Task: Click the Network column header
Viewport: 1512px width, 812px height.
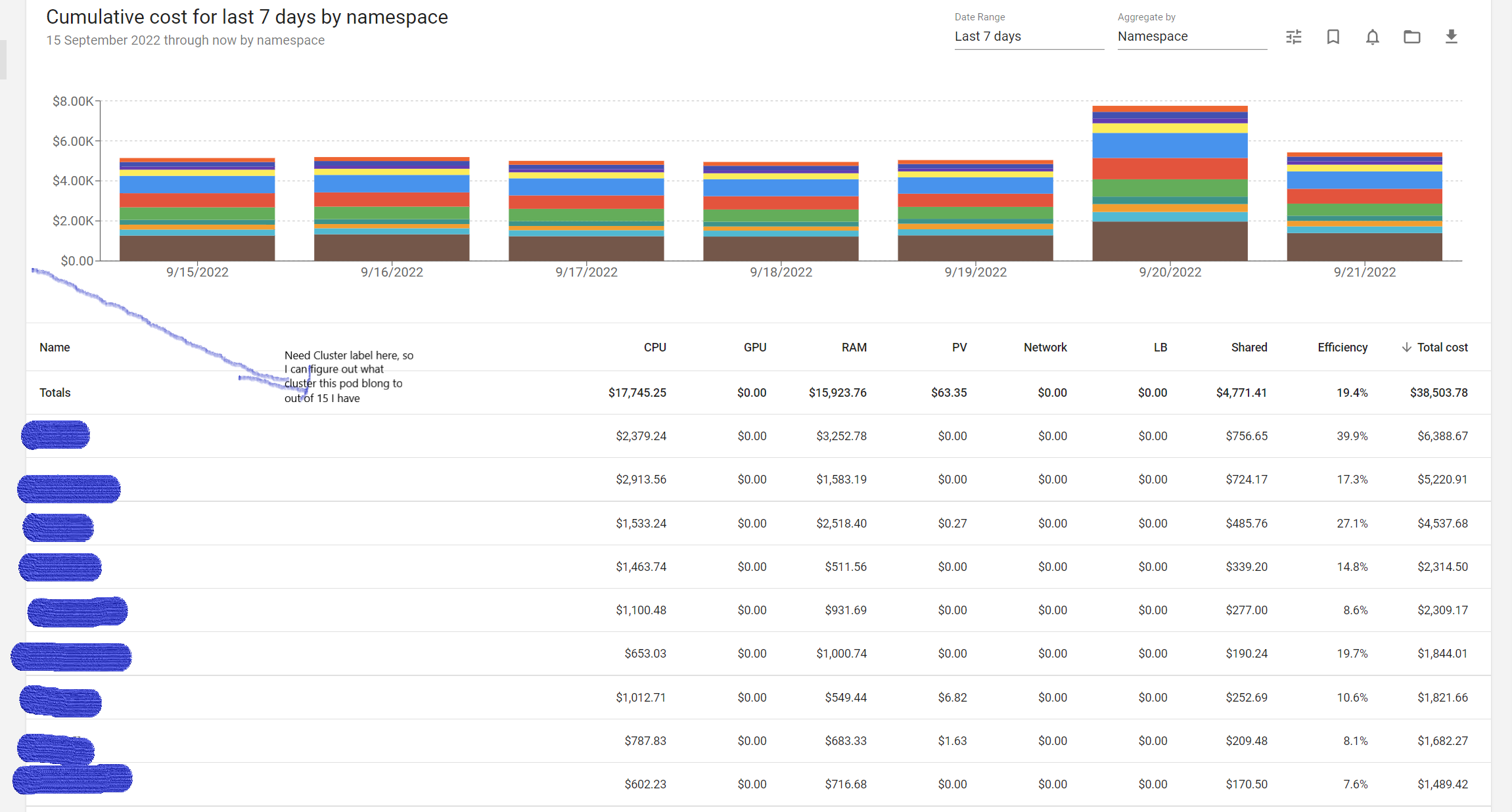Action: click(1045, 347)
